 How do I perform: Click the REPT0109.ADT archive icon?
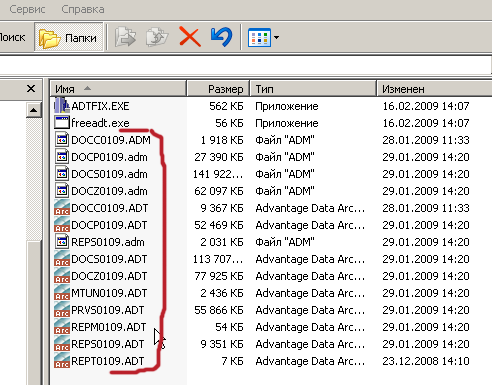click(x=62, y=361)
